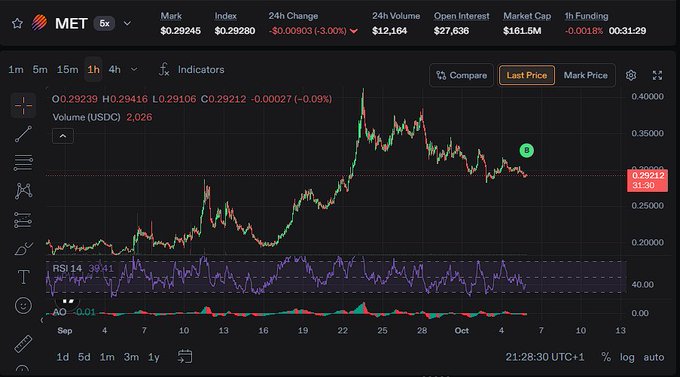
Task: Set chart range to 5d
Action: [84, 357]
